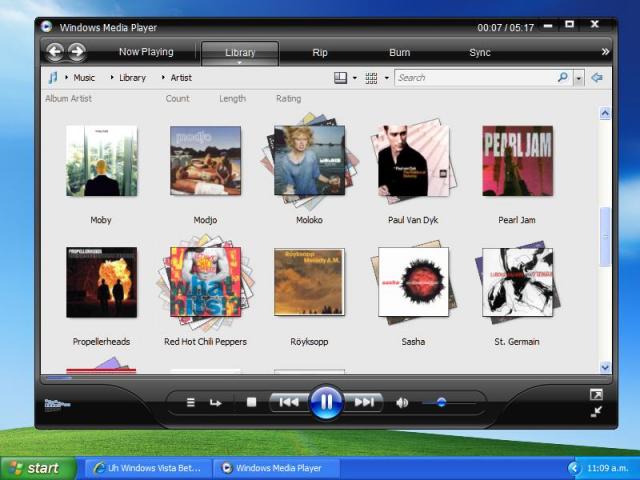
Task: Select the Paul Van Dyk album stack
Action: tap(413, 160)
